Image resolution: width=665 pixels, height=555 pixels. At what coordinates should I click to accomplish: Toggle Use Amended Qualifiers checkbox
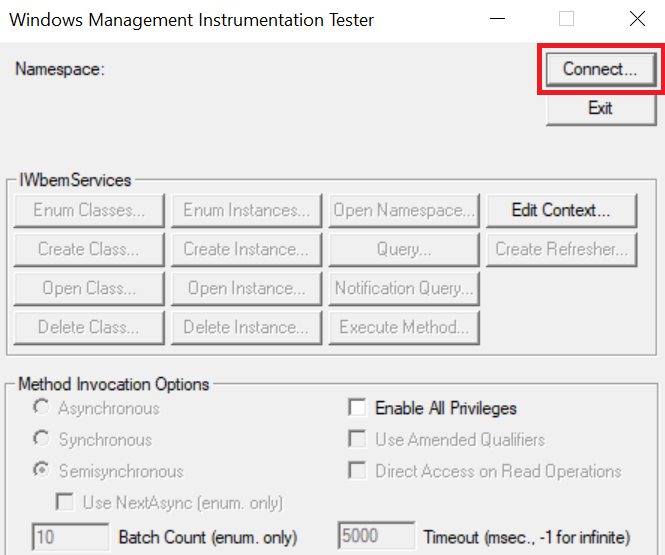(357, 439)
